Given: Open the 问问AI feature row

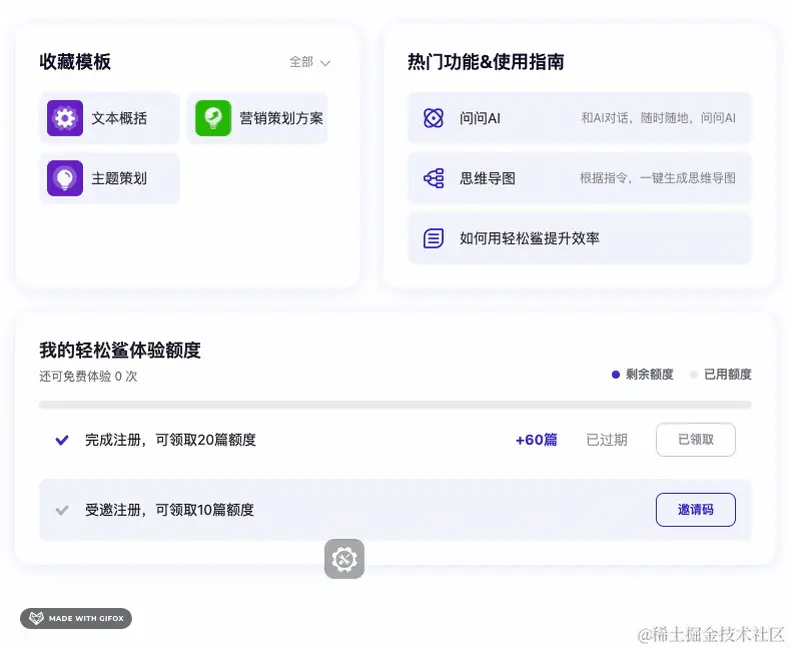Looking at the screenshot, I should (580, 118).
